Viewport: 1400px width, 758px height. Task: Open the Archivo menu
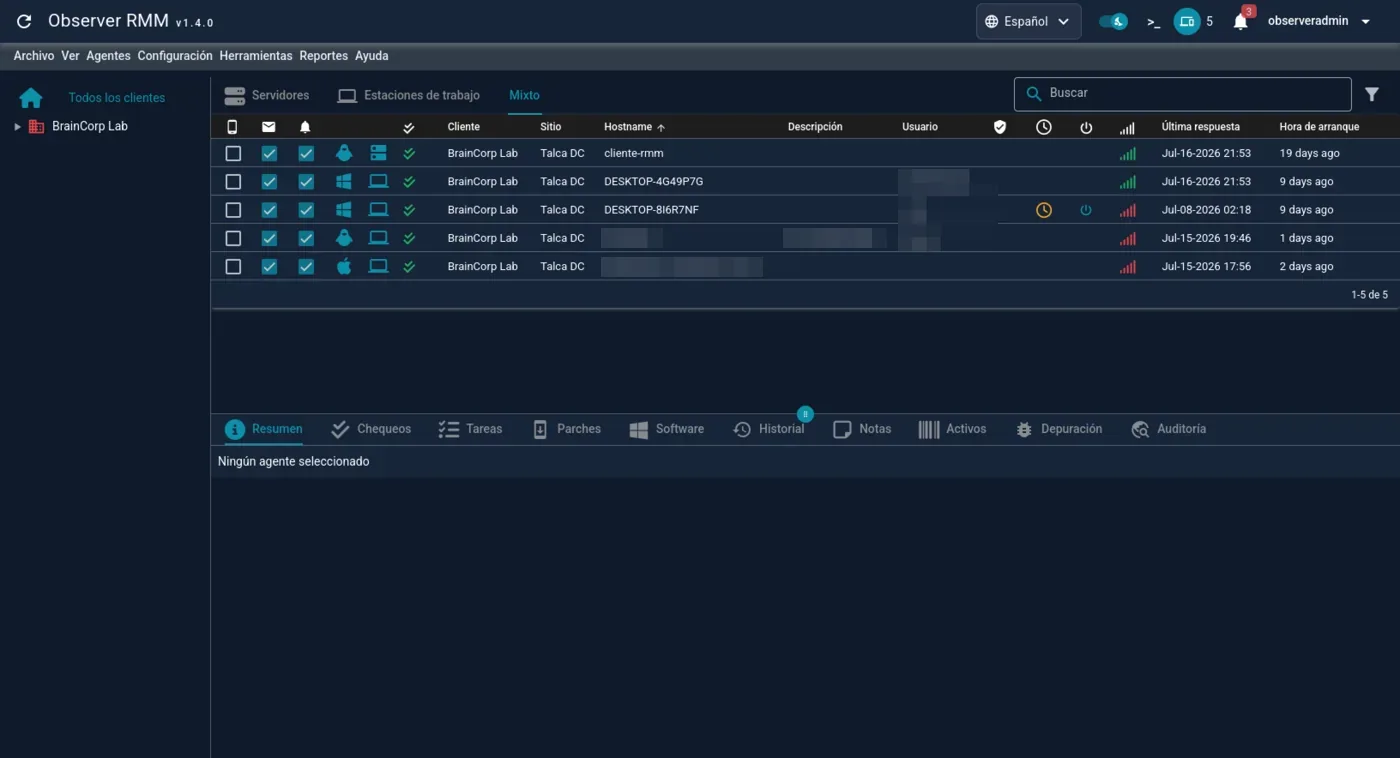34,56
